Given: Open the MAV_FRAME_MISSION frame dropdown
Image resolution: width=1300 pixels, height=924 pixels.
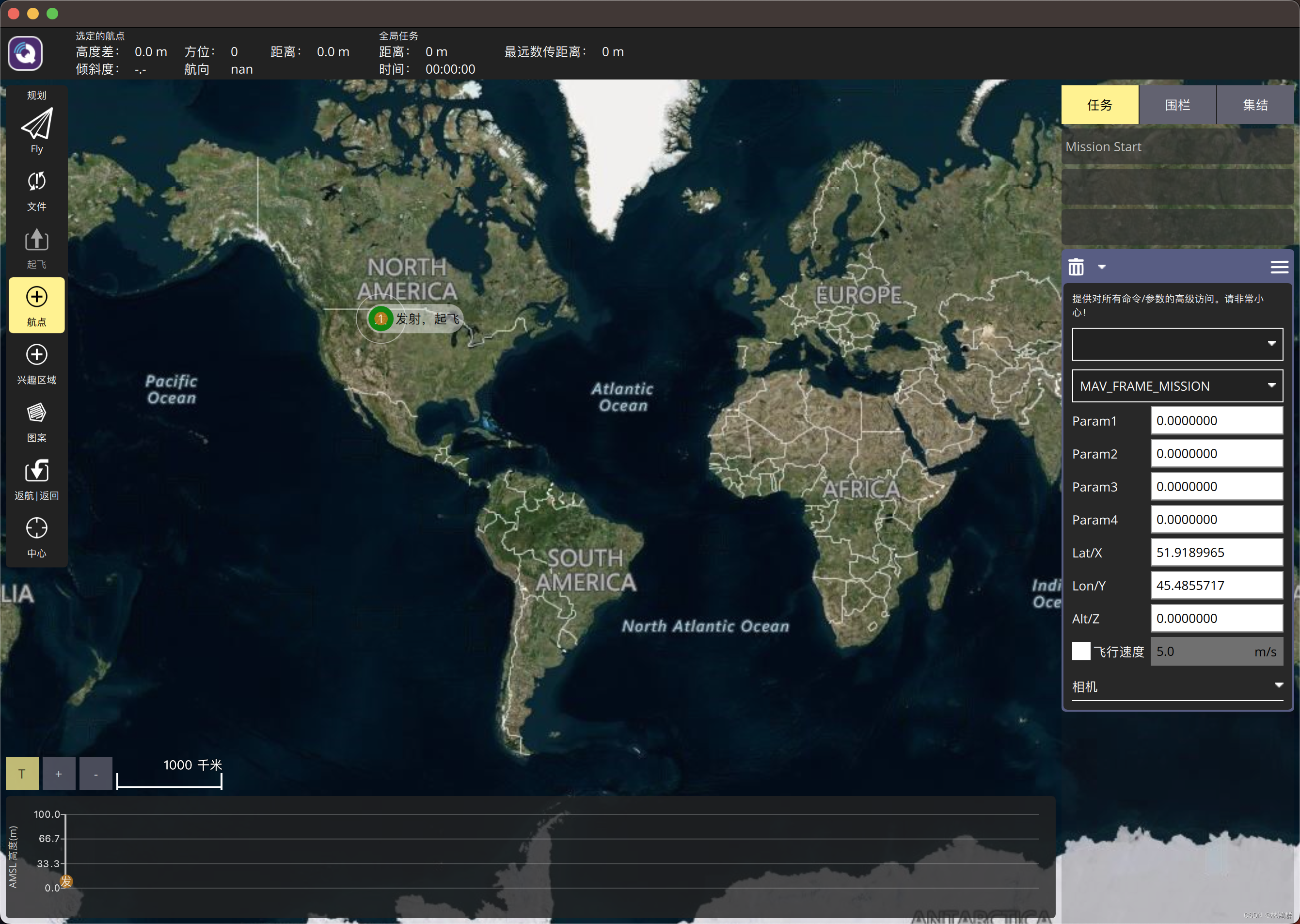Looking at the screenshot, I should point(1177,386).
